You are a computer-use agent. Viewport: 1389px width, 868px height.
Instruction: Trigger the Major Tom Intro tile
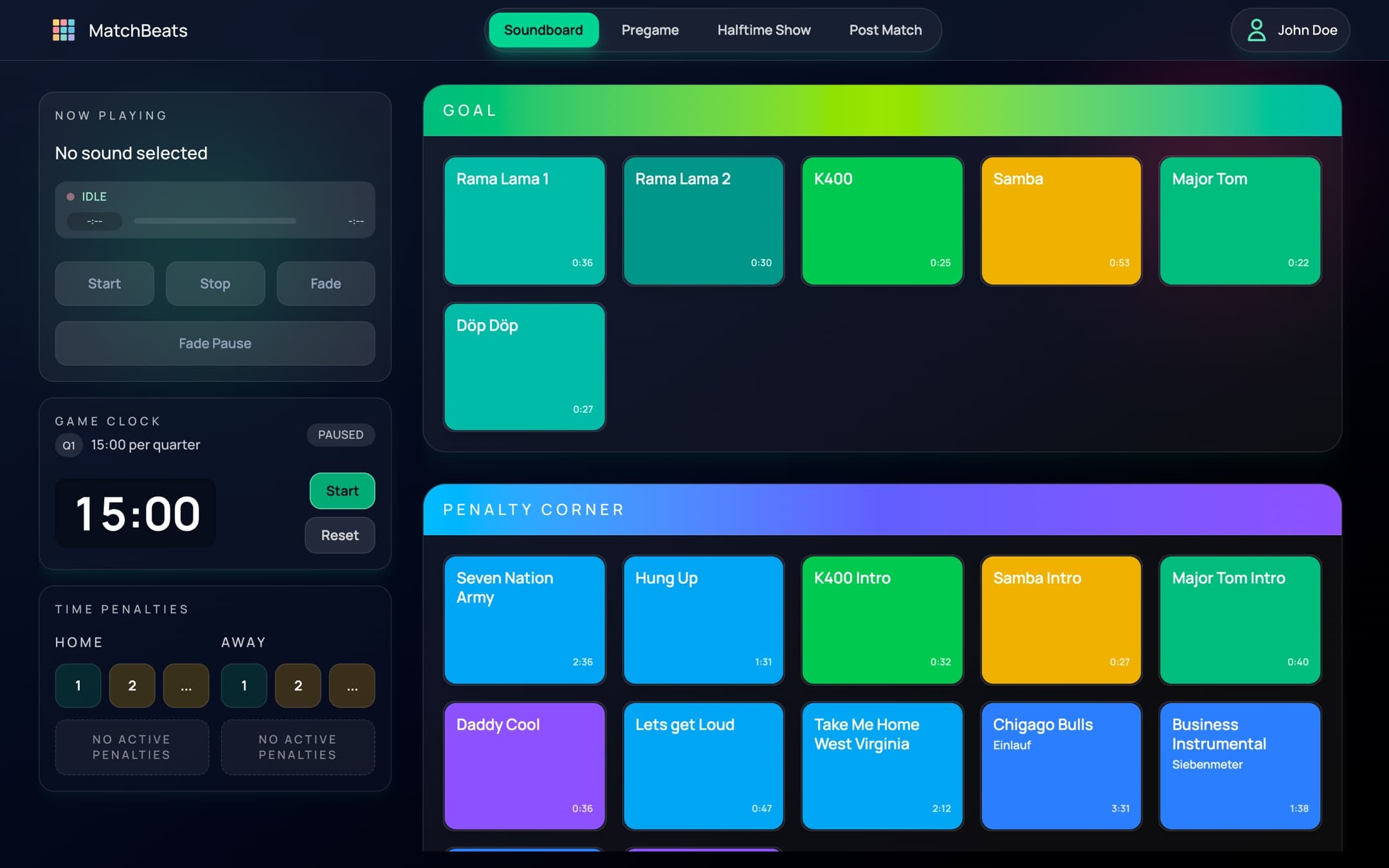coord(1240,620)
